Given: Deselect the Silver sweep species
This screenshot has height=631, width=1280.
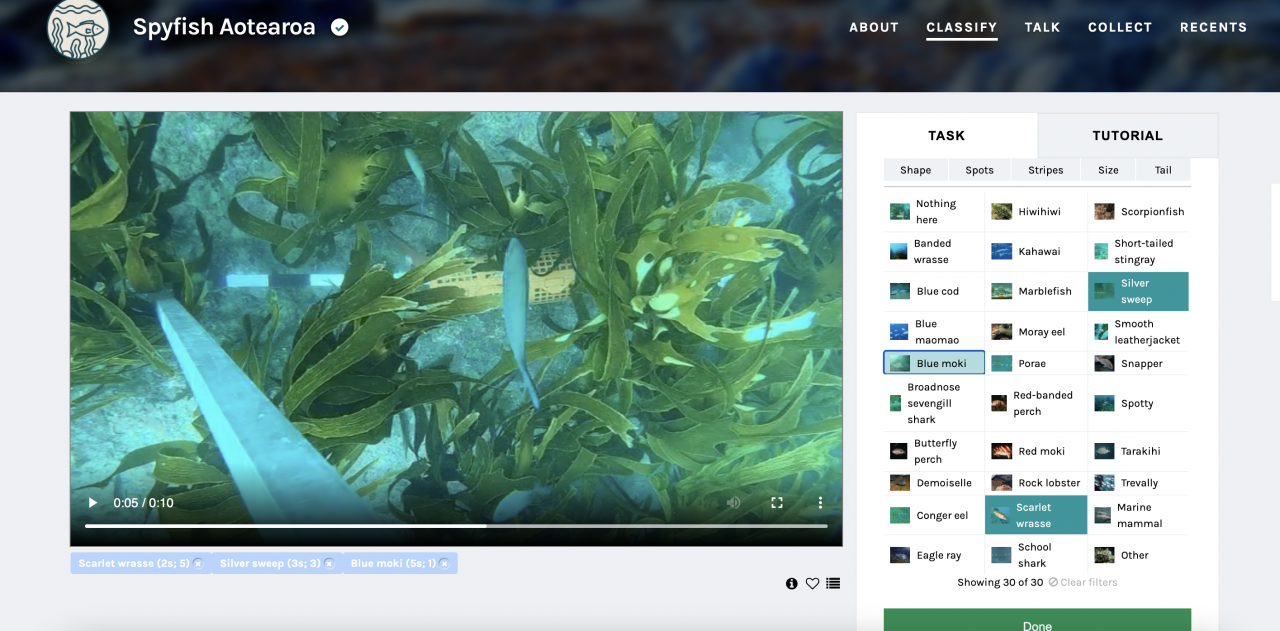Looking at the screenshot, I should [1138, 291].
